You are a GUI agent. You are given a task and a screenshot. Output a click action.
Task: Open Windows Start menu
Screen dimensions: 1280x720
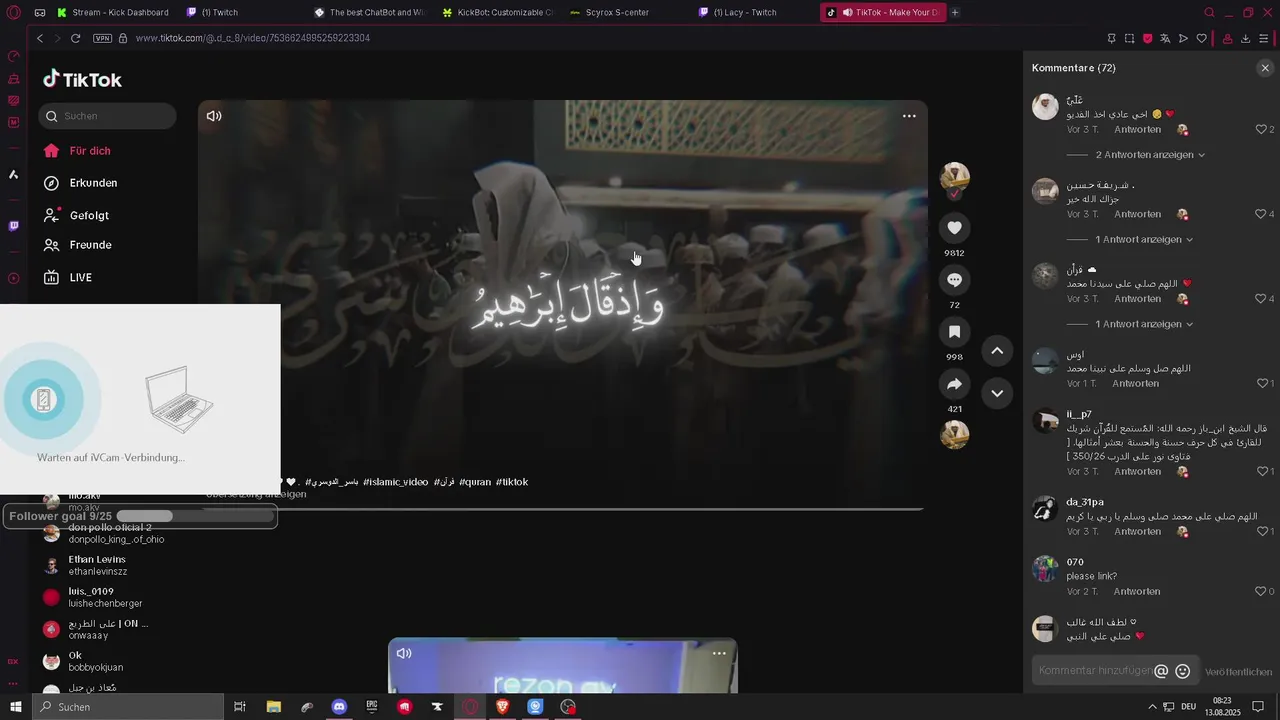(x=15, y=707)
